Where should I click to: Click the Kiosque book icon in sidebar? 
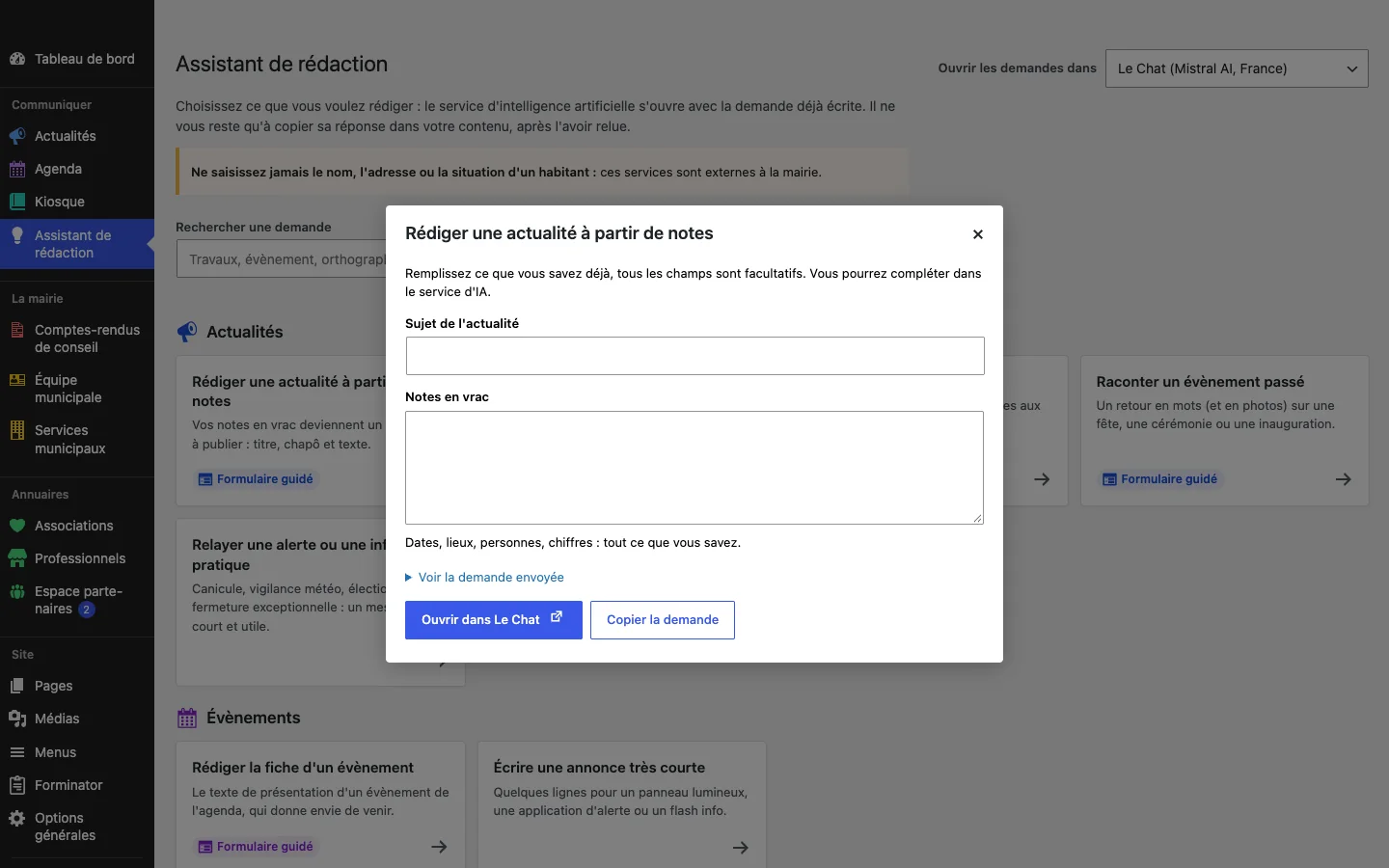pyautogui.click(x=17, y=202)
